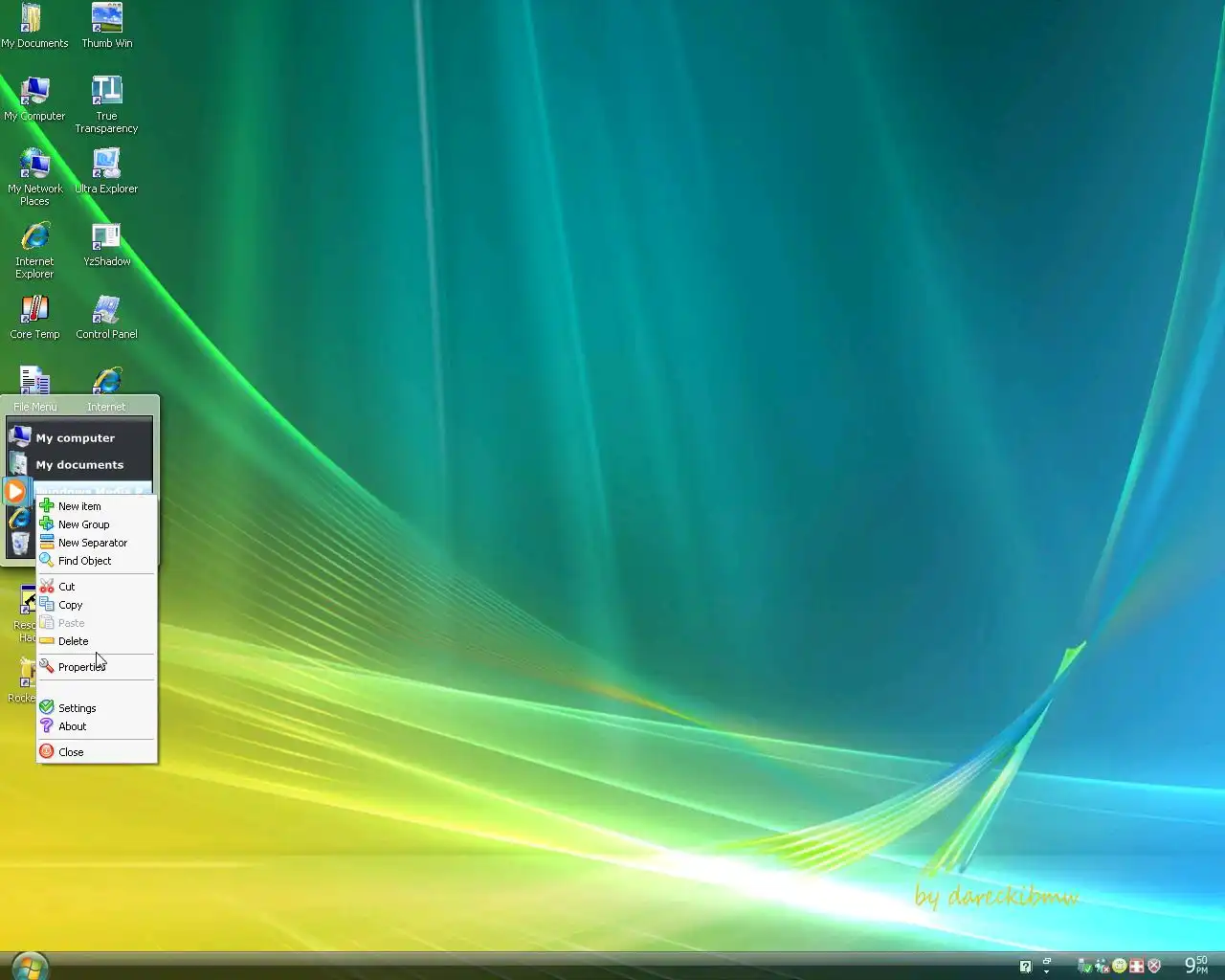Expand the tray overflow arrow under windows icon
The width and height of the screenshot is (1225, 980).
pos(1047,971)
